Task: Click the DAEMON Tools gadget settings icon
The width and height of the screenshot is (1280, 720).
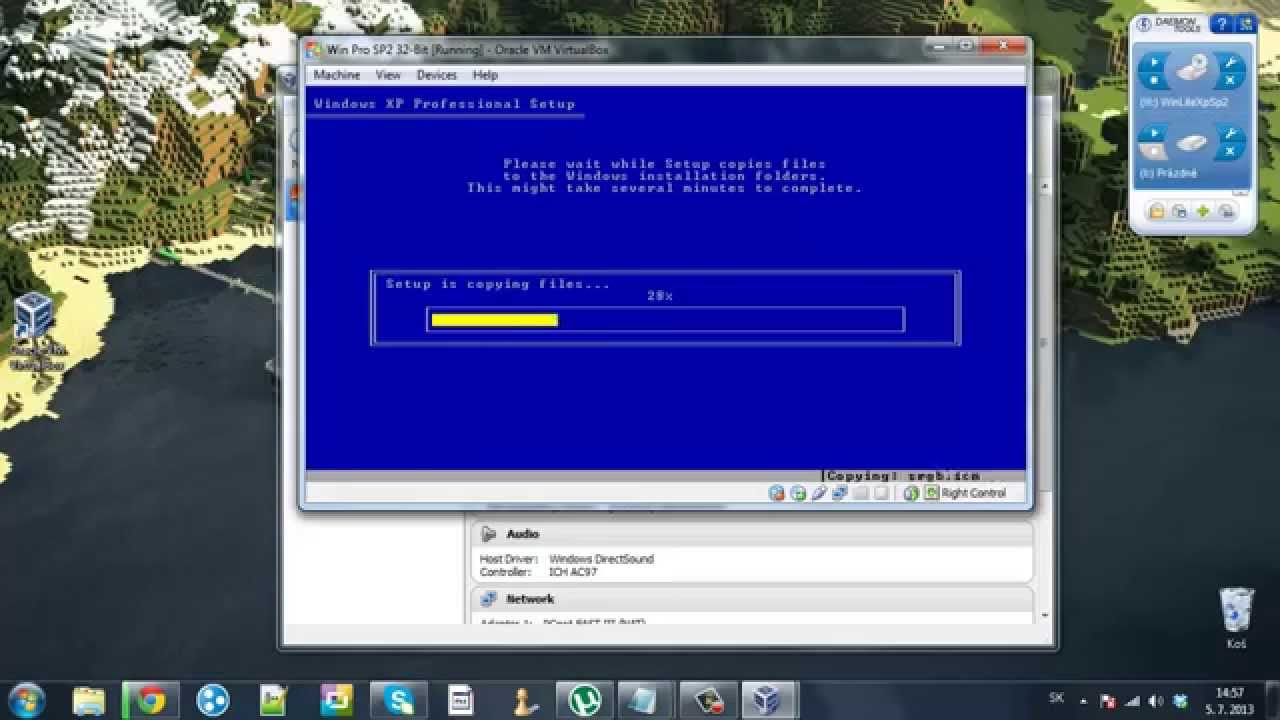Action: (1245, 24)
